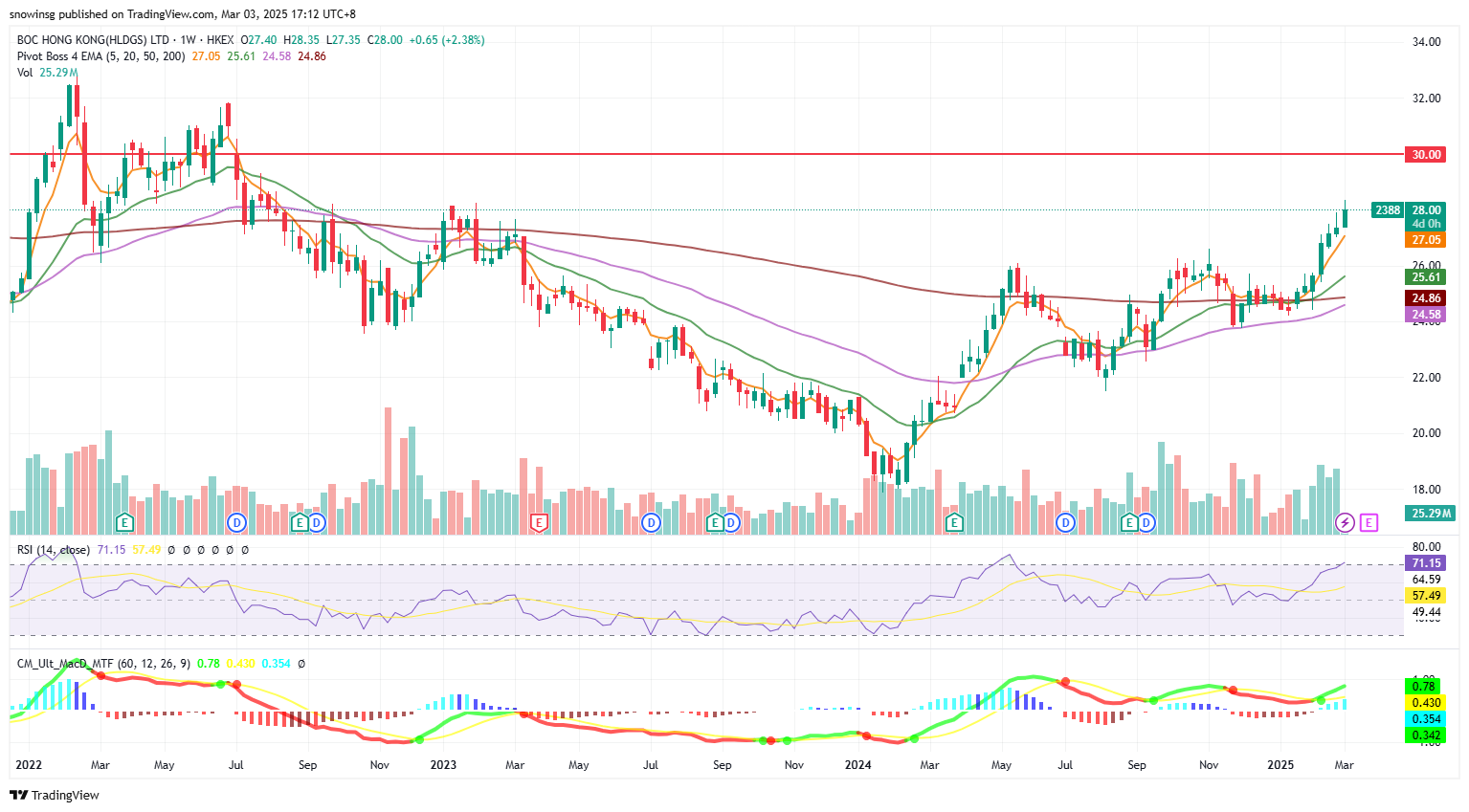
Task: Click the C28.00 close value in header
Action: (x=385, y=40)
